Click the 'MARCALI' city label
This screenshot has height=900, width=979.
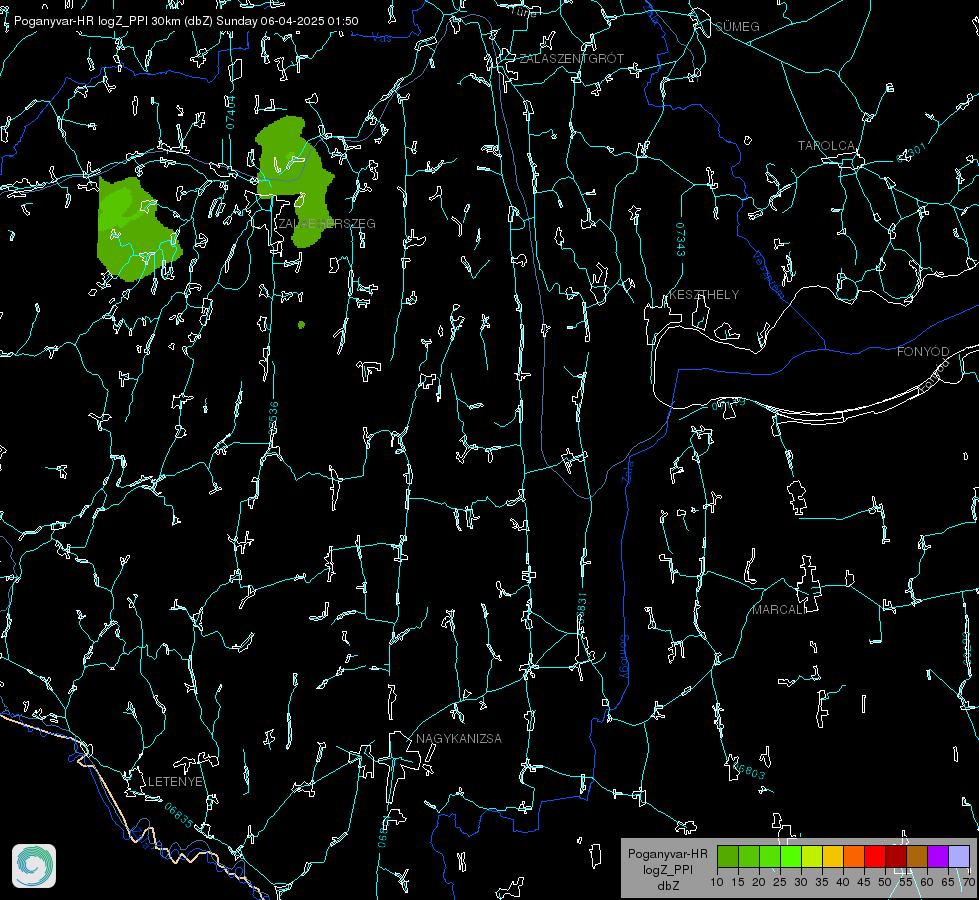pos(779,610)
